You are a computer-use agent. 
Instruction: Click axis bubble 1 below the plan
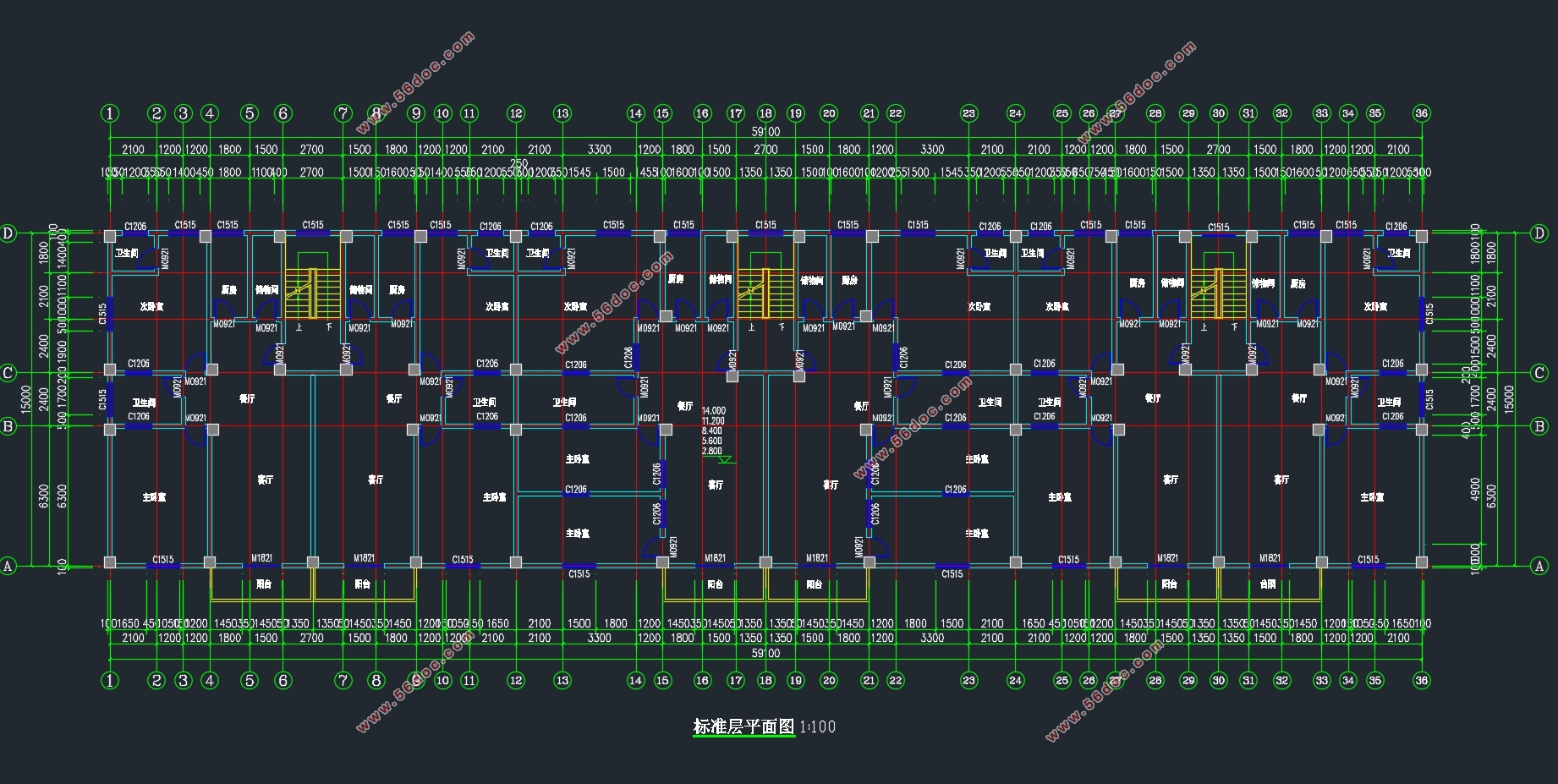(x=109, y=680)
